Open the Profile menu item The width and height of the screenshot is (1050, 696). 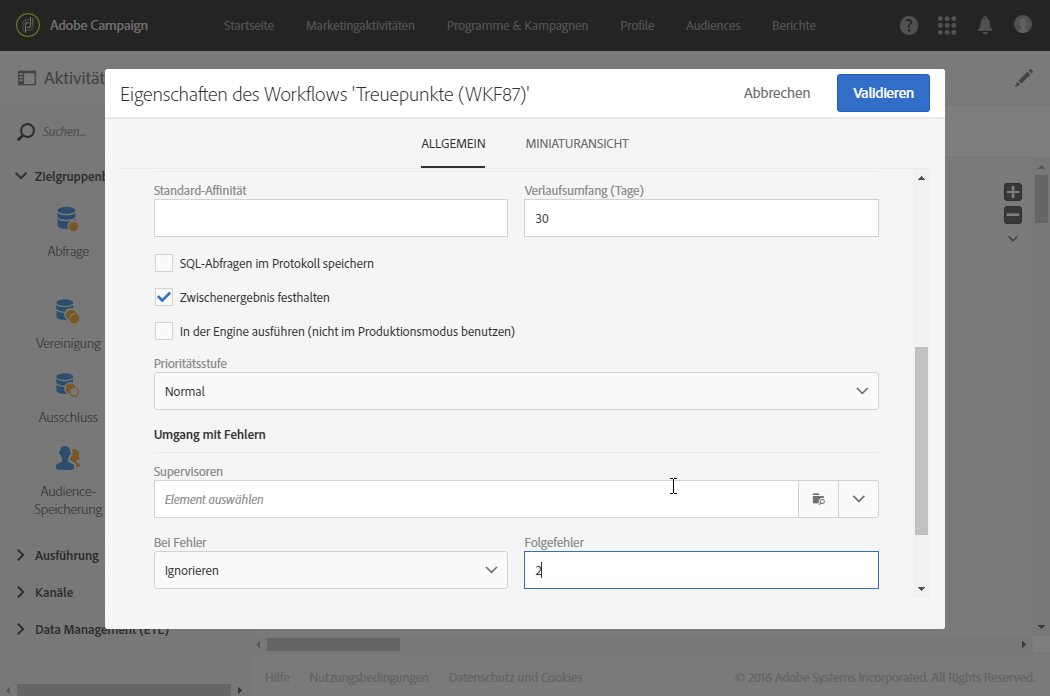pyautogui.click(x=637, y=26)
